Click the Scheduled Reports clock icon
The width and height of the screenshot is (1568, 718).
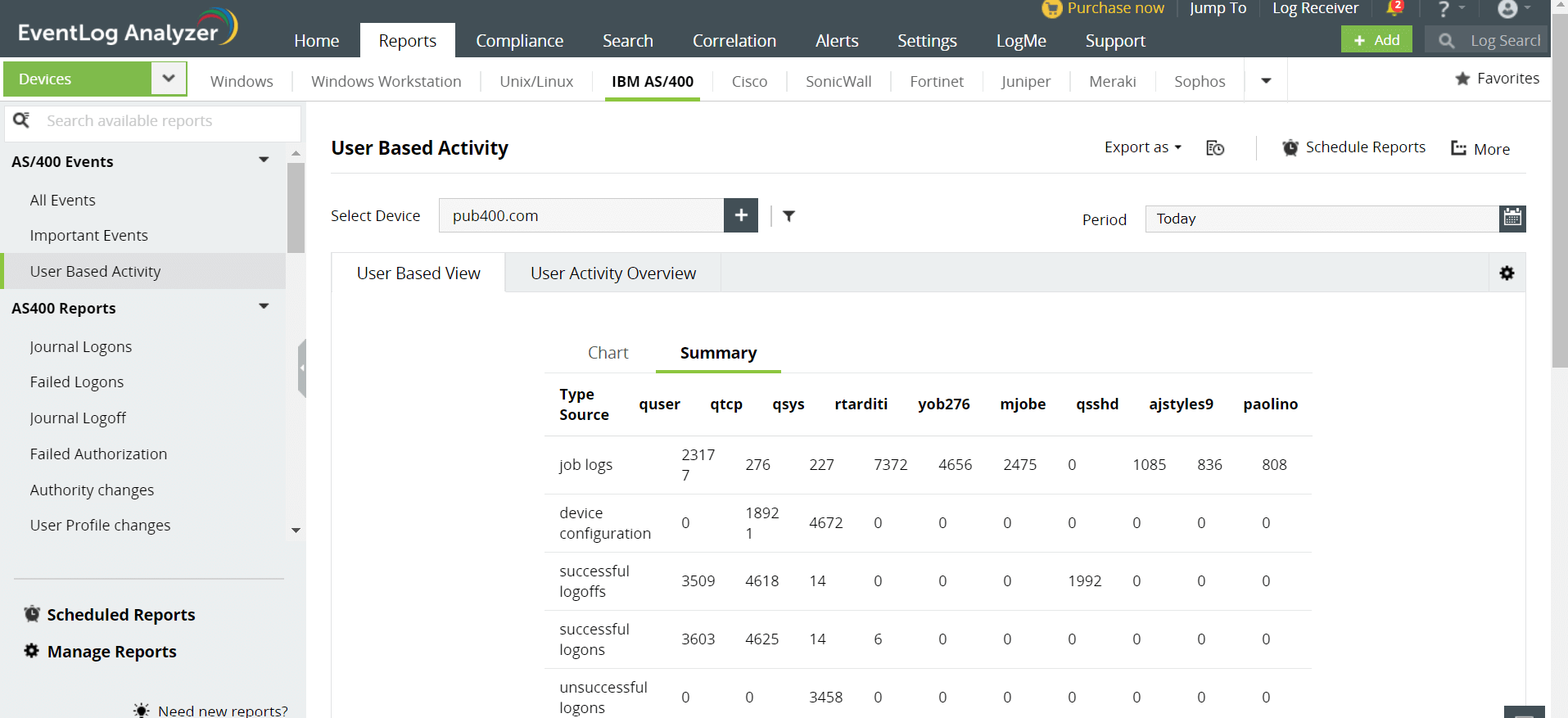coord(32,614)
